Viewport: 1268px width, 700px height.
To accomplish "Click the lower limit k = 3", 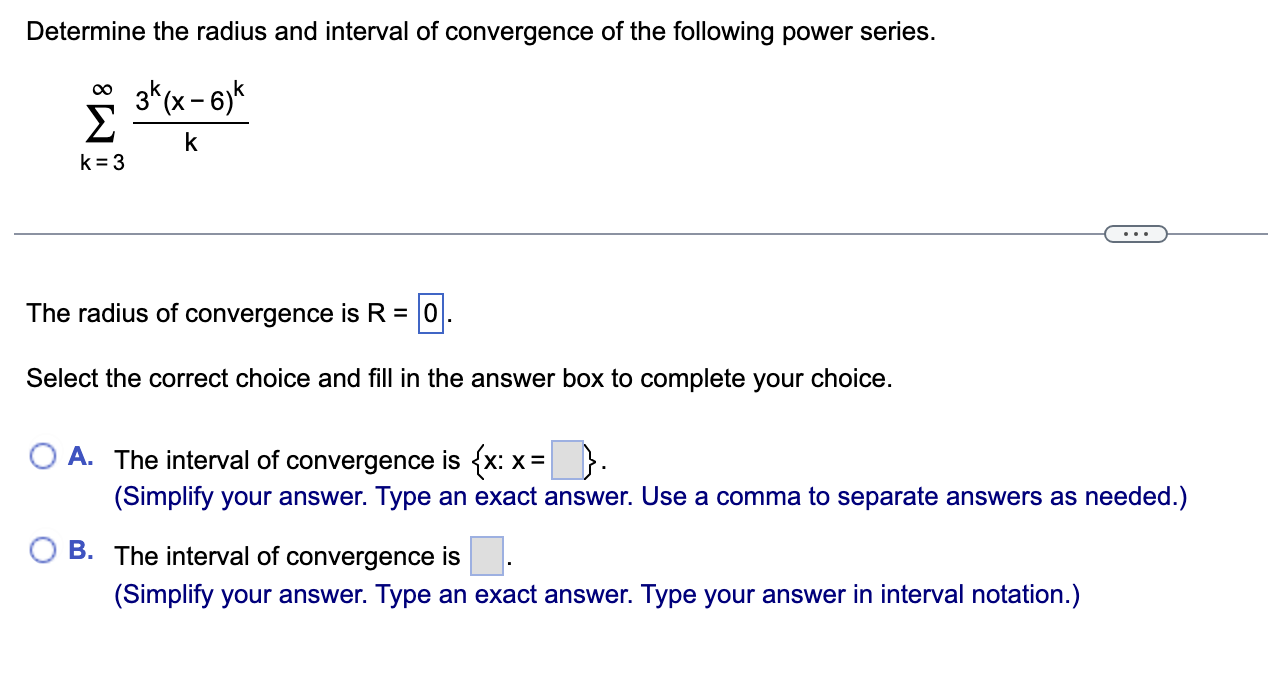I will [101, 163].
